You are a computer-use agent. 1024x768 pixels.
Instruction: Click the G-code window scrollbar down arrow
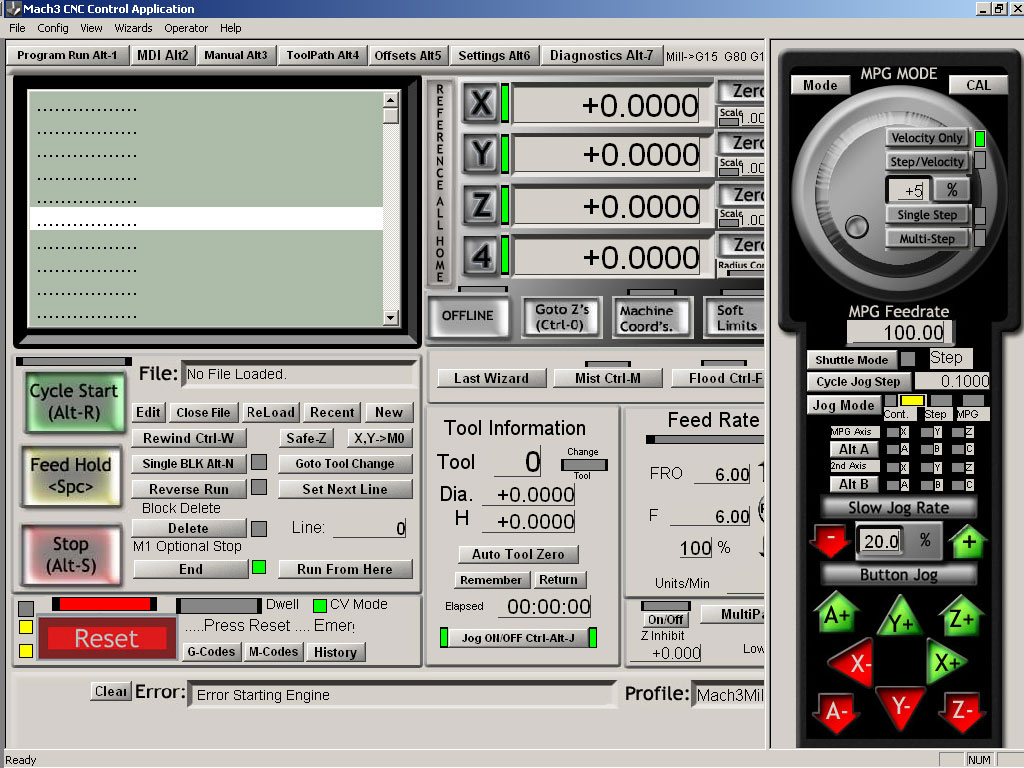(391, 318)
